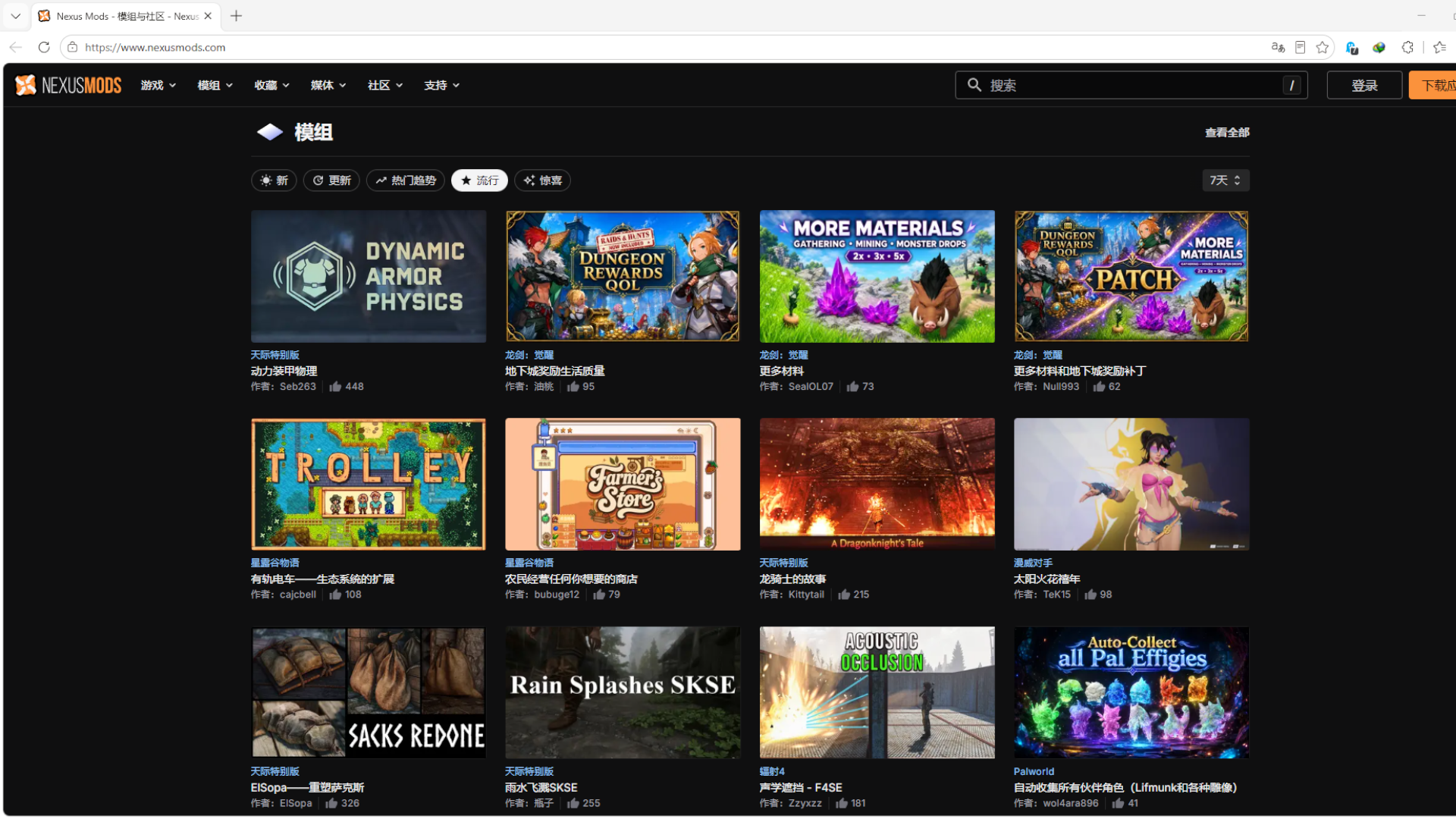The image size is (1456, 819).
Task: Click the translate page icon in address bar
Action: (x=1278, y=47)
